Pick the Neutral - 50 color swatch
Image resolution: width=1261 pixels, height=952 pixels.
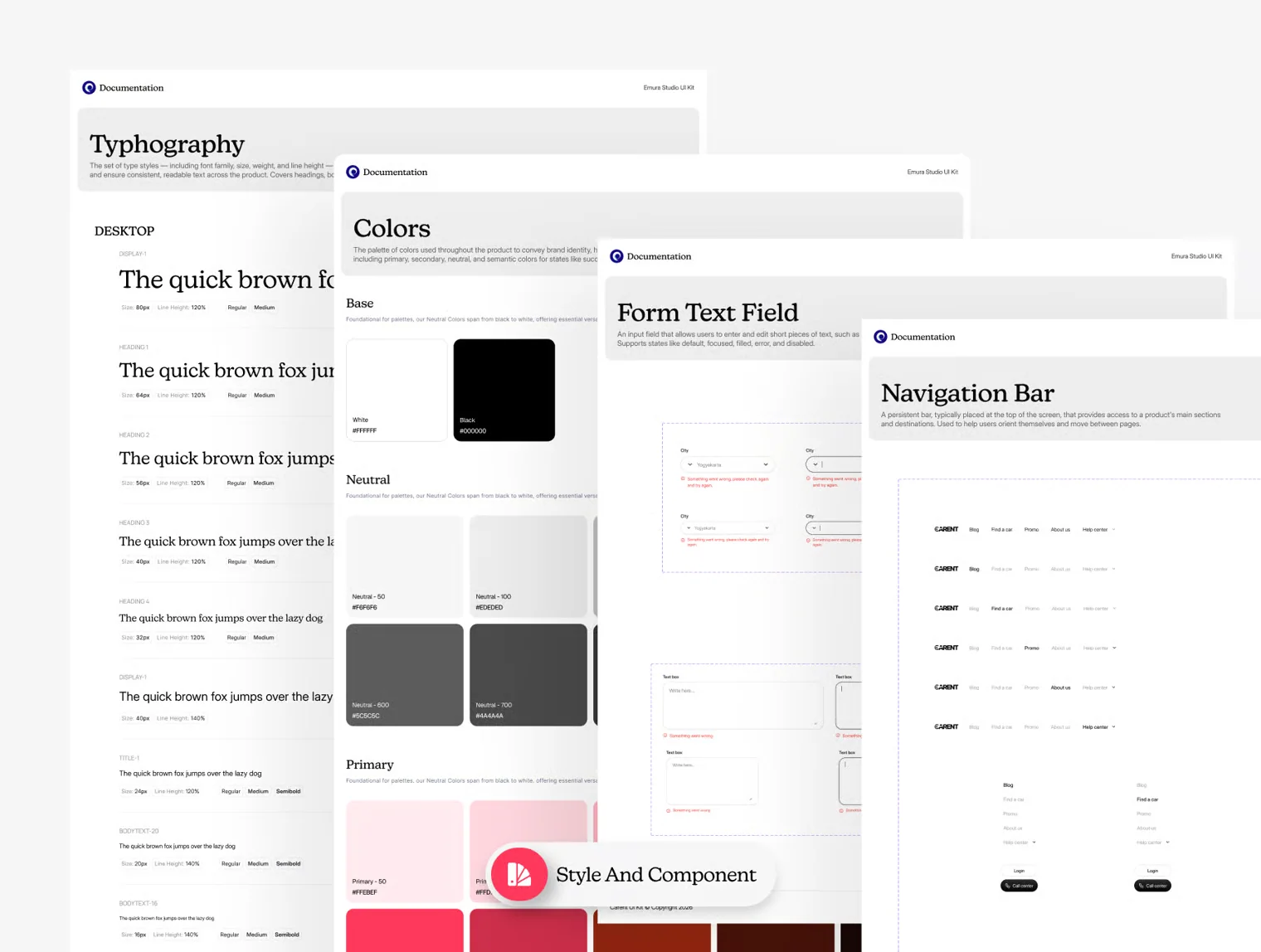click(x=405, y=566)
